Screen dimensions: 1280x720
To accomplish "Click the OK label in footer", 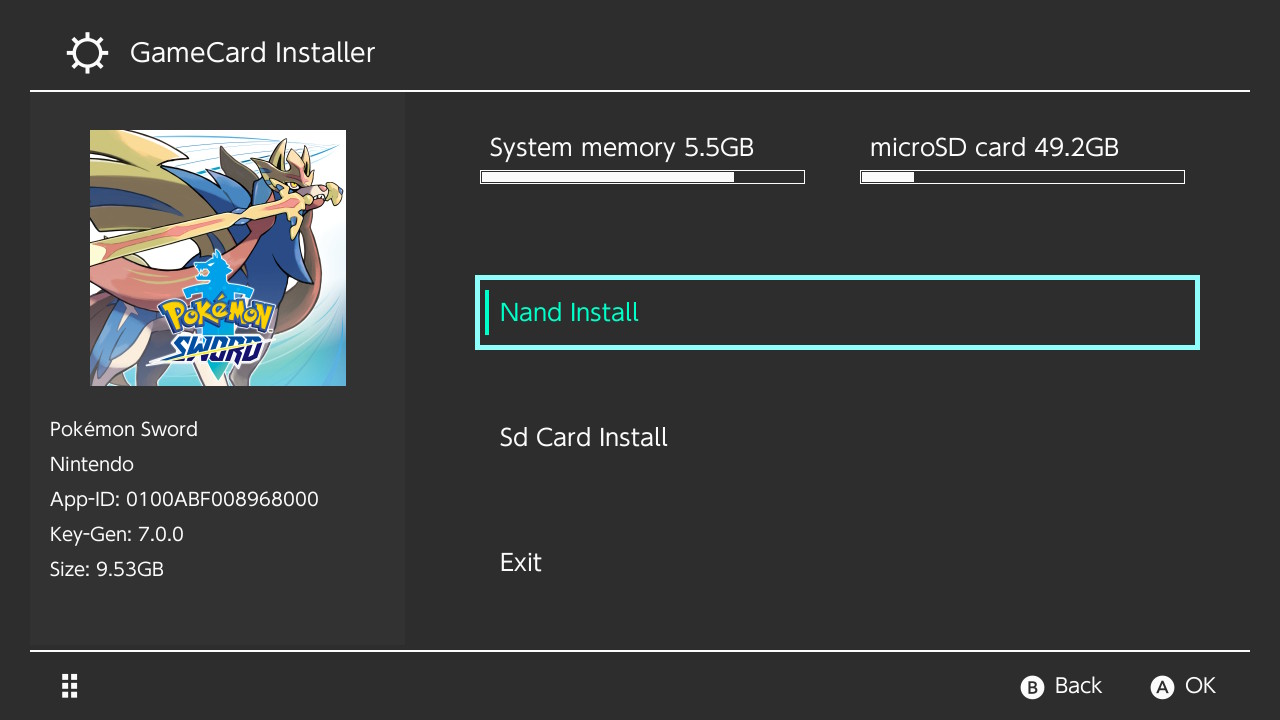I will point(1200,686).
